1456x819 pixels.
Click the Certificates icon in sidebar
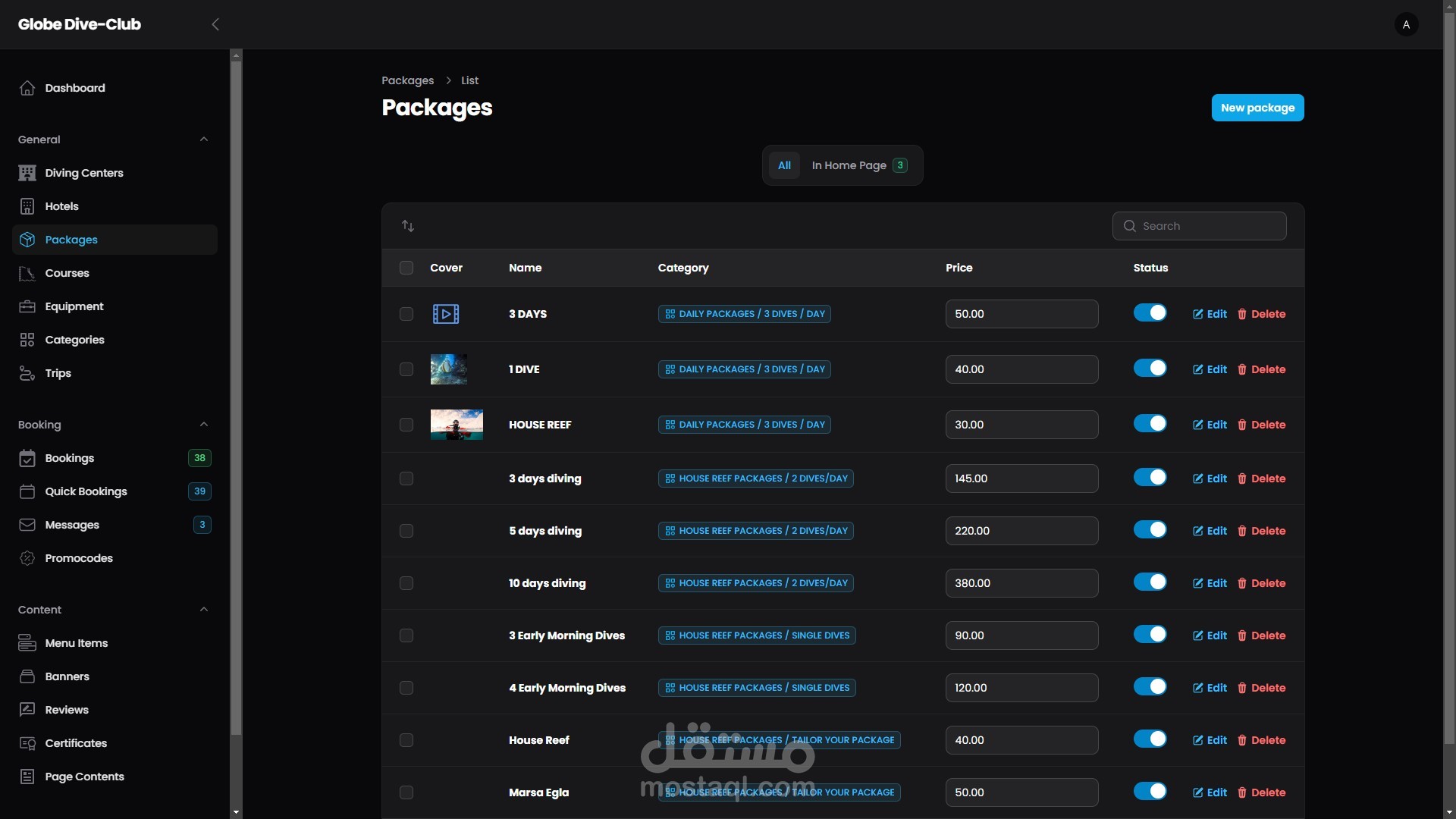click(x=27, y=743)
